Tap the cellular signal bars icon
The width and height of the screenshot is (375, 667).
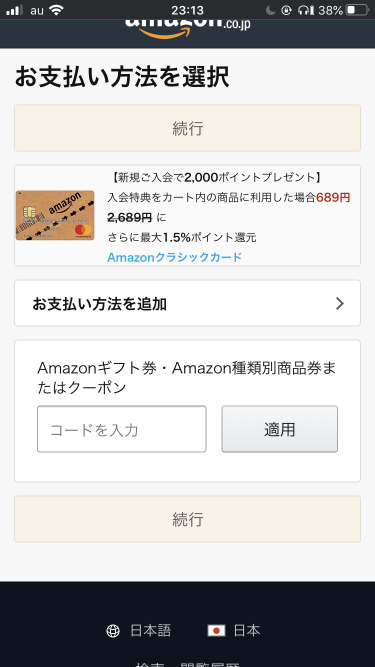click(x=14, y=10)
